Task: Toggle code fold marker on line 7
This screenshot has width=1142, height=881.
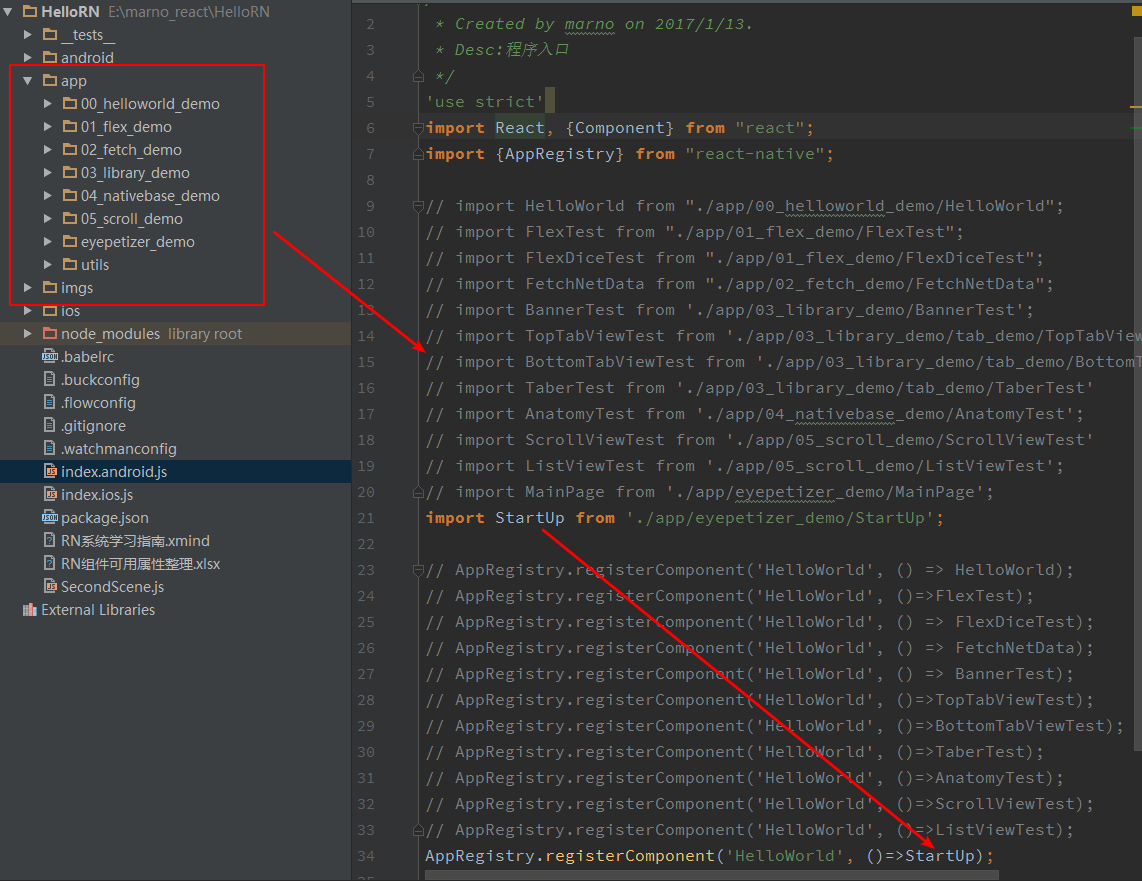Action: (x=418, y=154)
